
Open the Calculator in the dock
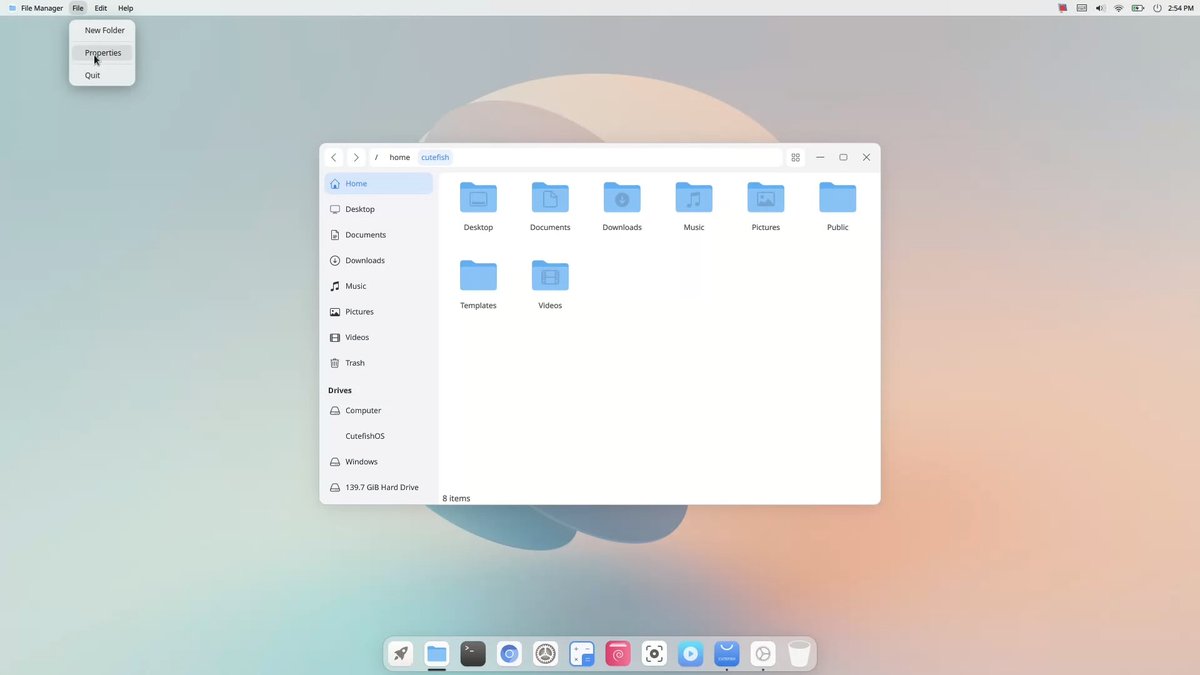[x=582, y=654]
